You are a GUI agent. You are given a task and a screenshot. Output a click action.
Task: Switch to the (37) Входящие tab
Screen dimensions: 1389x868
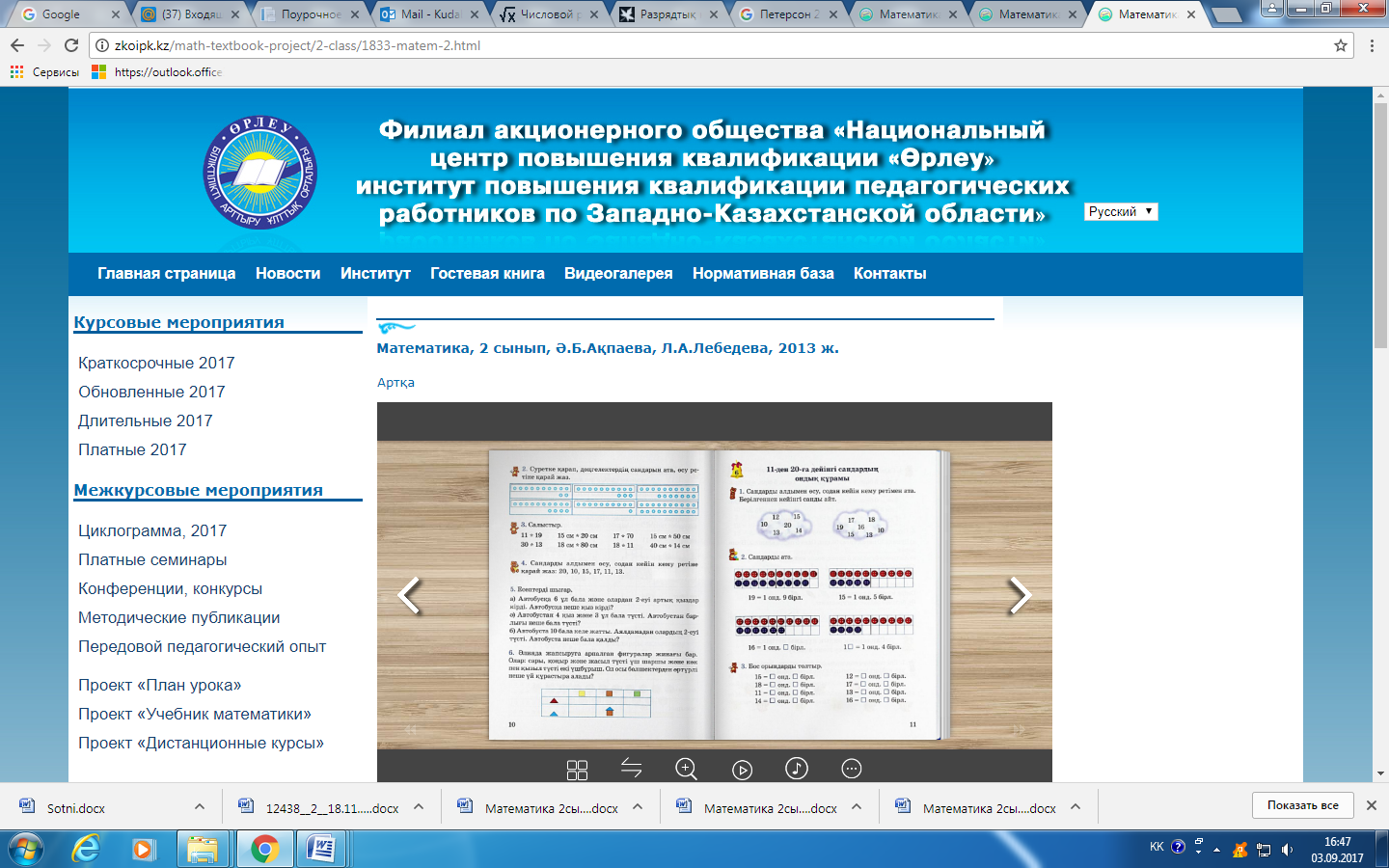pos(190,14)
